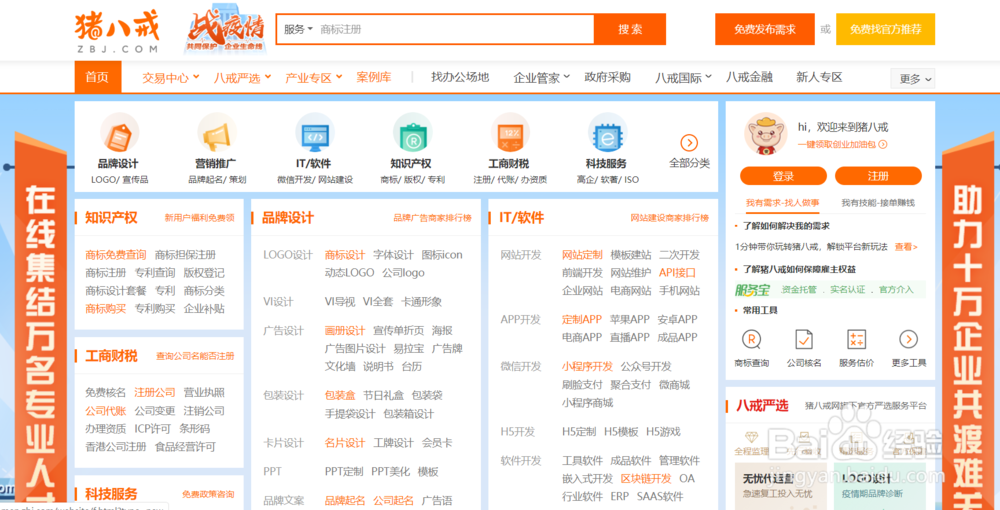The width and height of the screenshot is (1000, 510).
Task: Open the 新人专区 nav item
Action: point(819,77)
